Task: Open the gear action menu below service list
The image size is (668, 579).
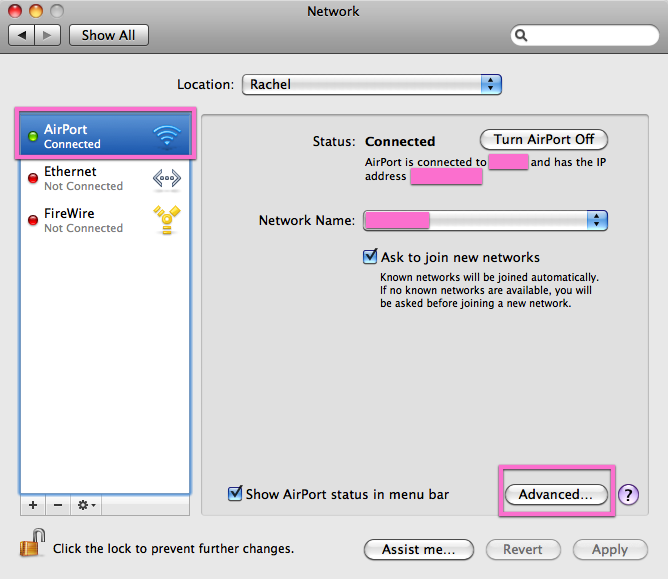Action: (87, 505)
